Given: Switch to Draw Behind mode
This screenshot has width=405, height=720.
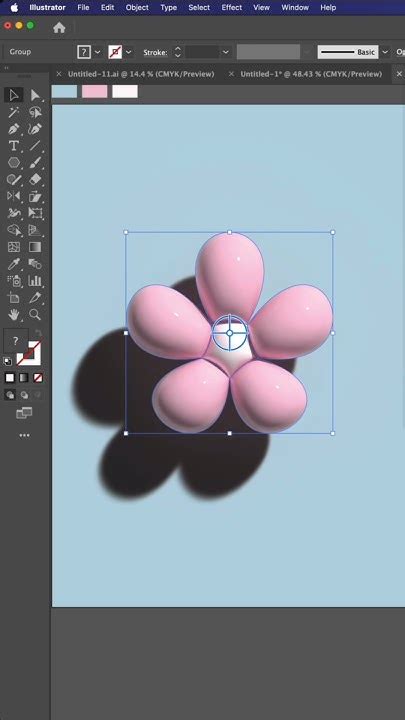Looking at the screenshot, I should (24, 395).
